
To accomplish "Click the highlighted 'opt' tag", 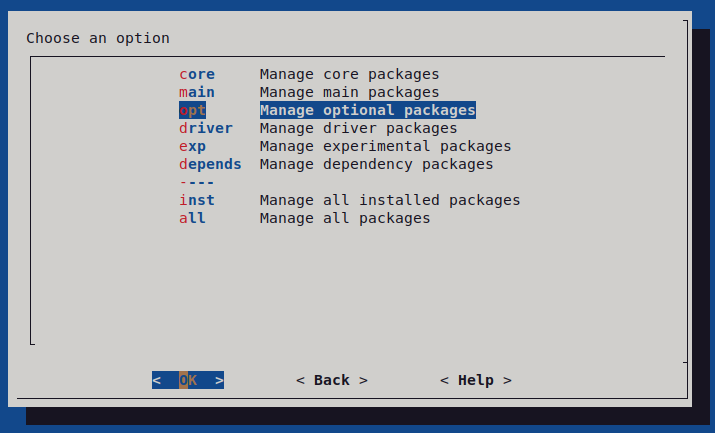I will tap(193, 110).
